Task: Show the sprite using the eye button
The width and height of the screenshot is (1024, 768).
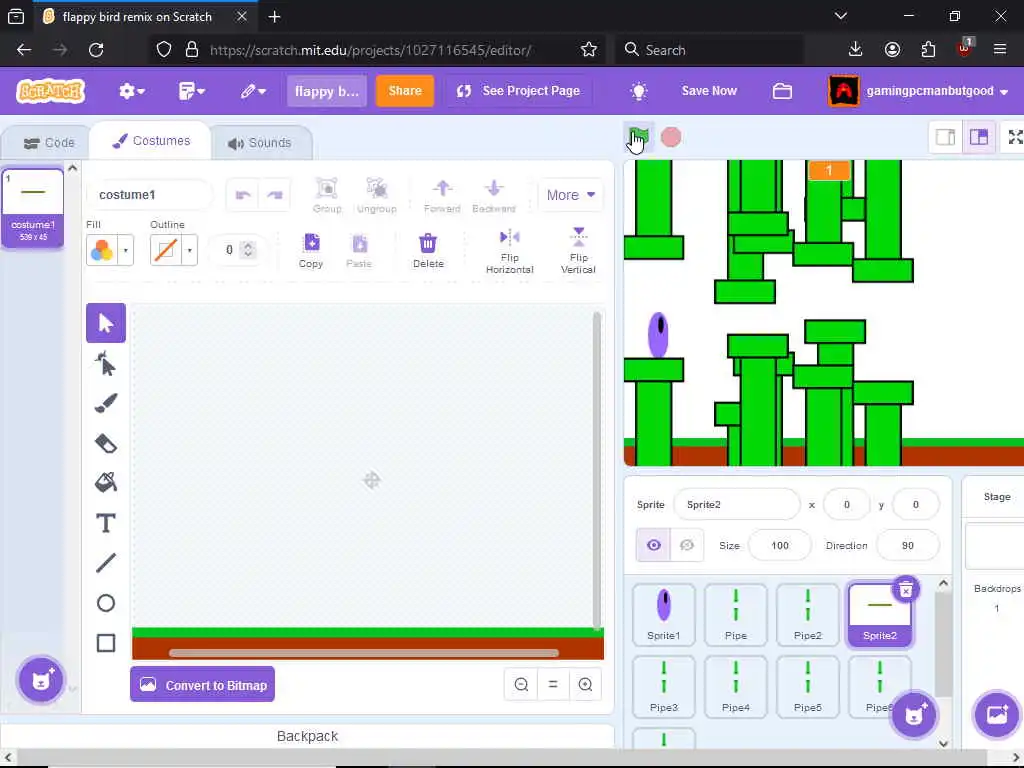Action: (x=654, y=545)
